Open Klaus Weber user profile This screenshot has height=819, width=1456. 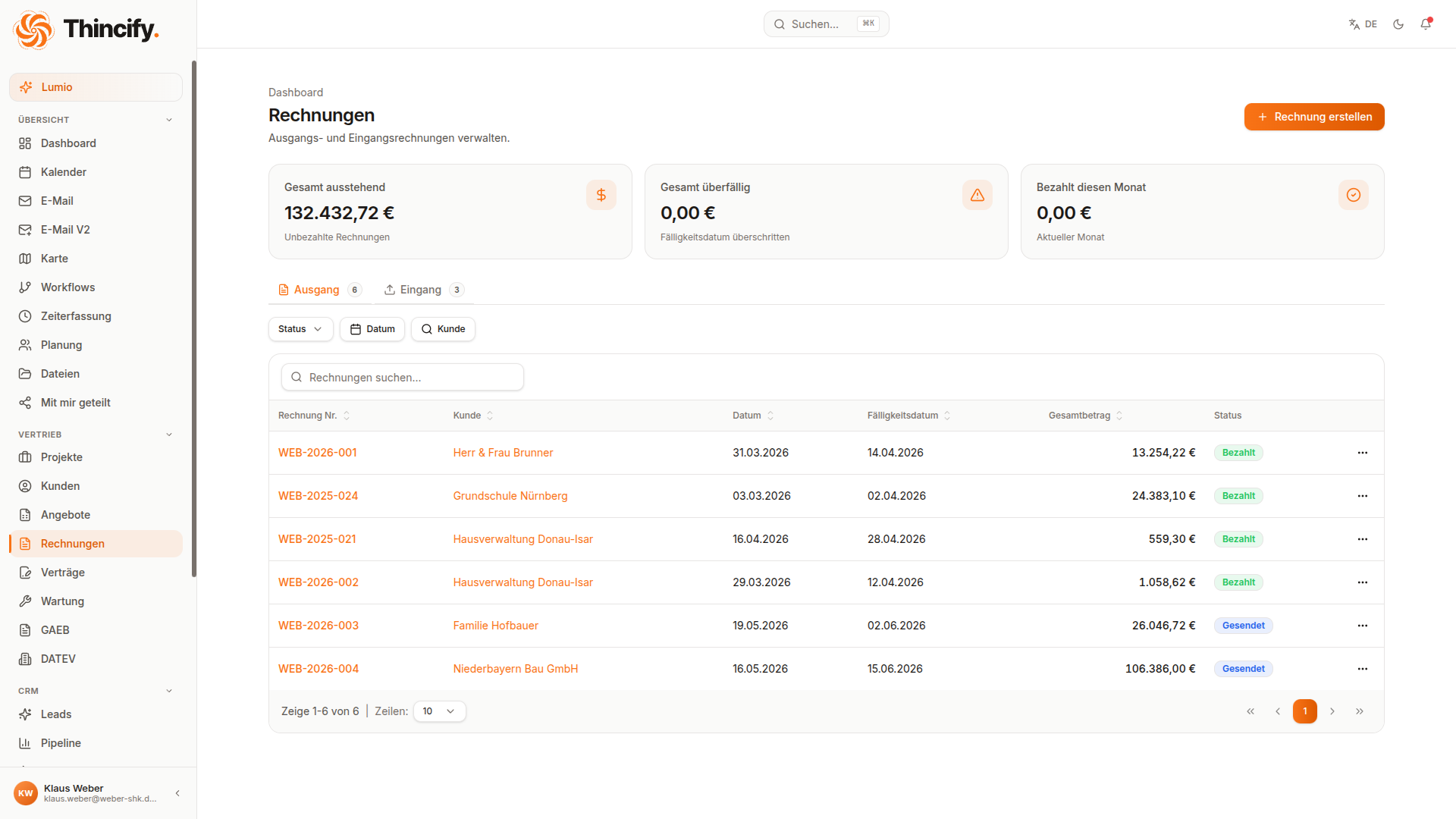[x=85, y=793]
